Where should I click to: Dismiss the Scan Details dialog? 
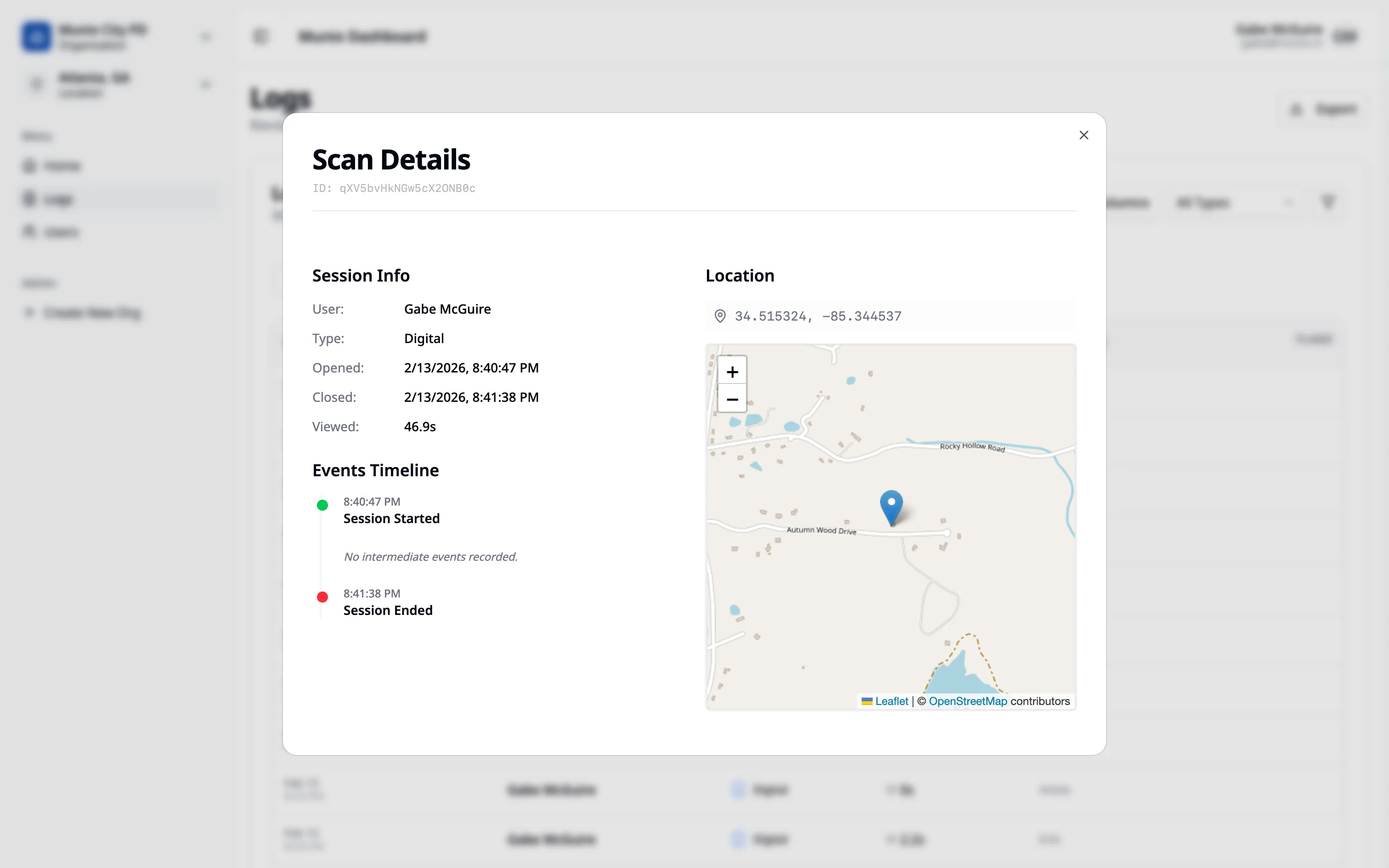coord(1084,134)
